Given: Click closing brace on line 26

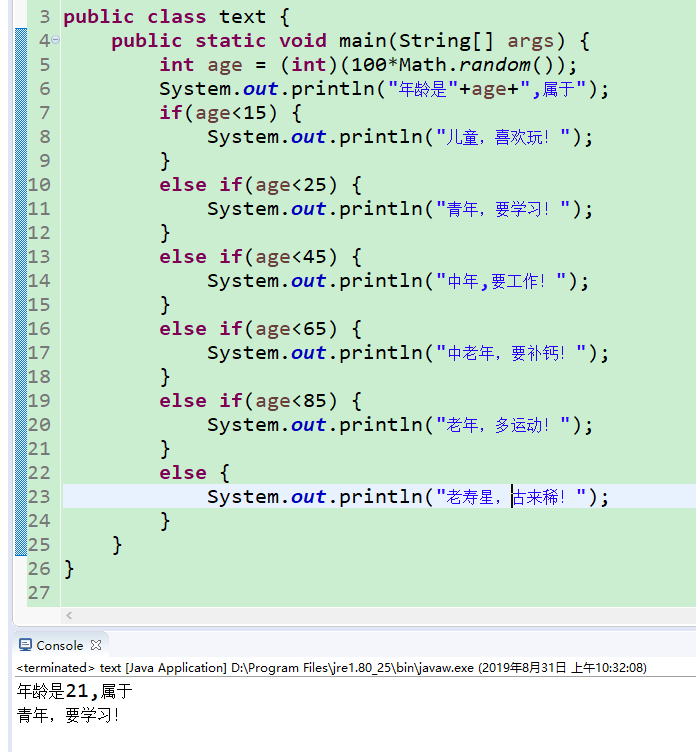Looking at the screenshot, I should tap(69, 569).
